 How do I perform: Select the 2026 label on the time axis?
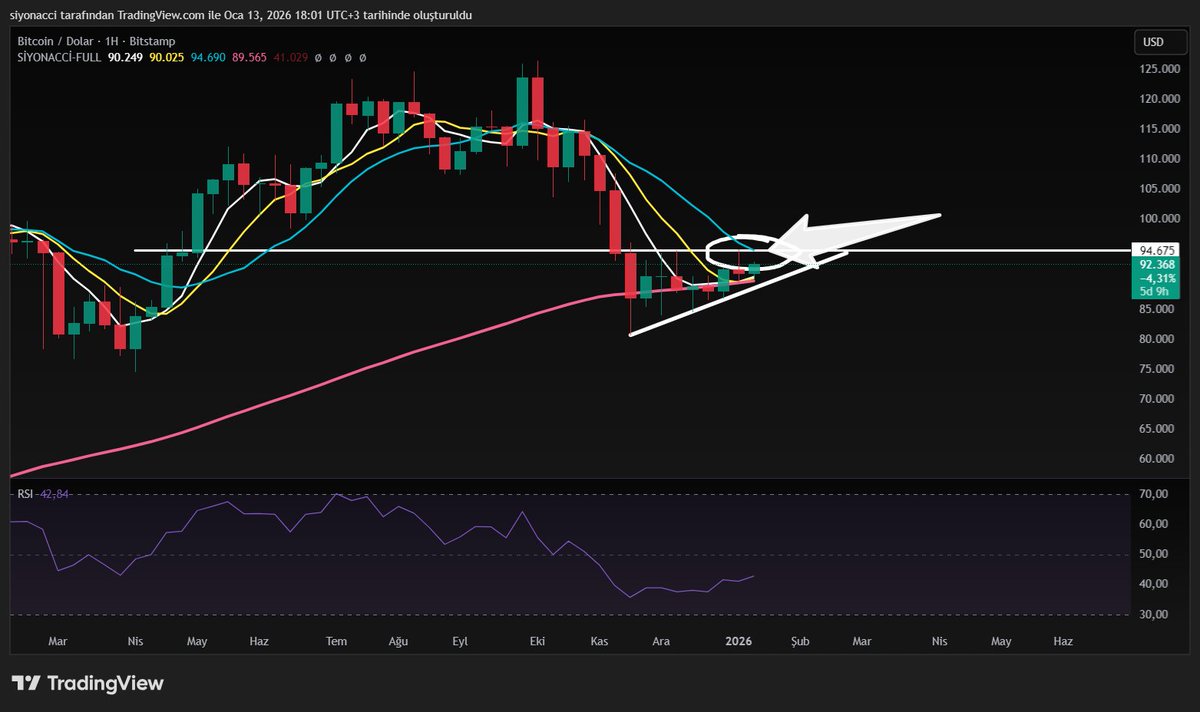(x=738, y=641)
